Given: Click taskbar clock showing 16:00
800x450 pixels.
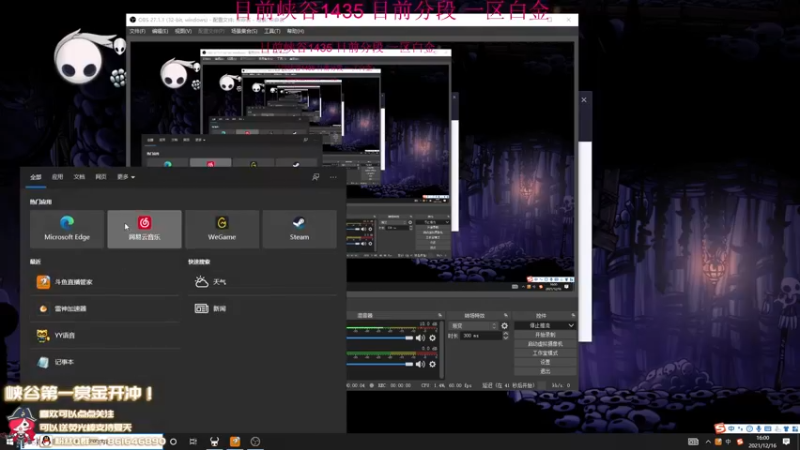Looking at the screenshot, I should click(x=763, y=441).
